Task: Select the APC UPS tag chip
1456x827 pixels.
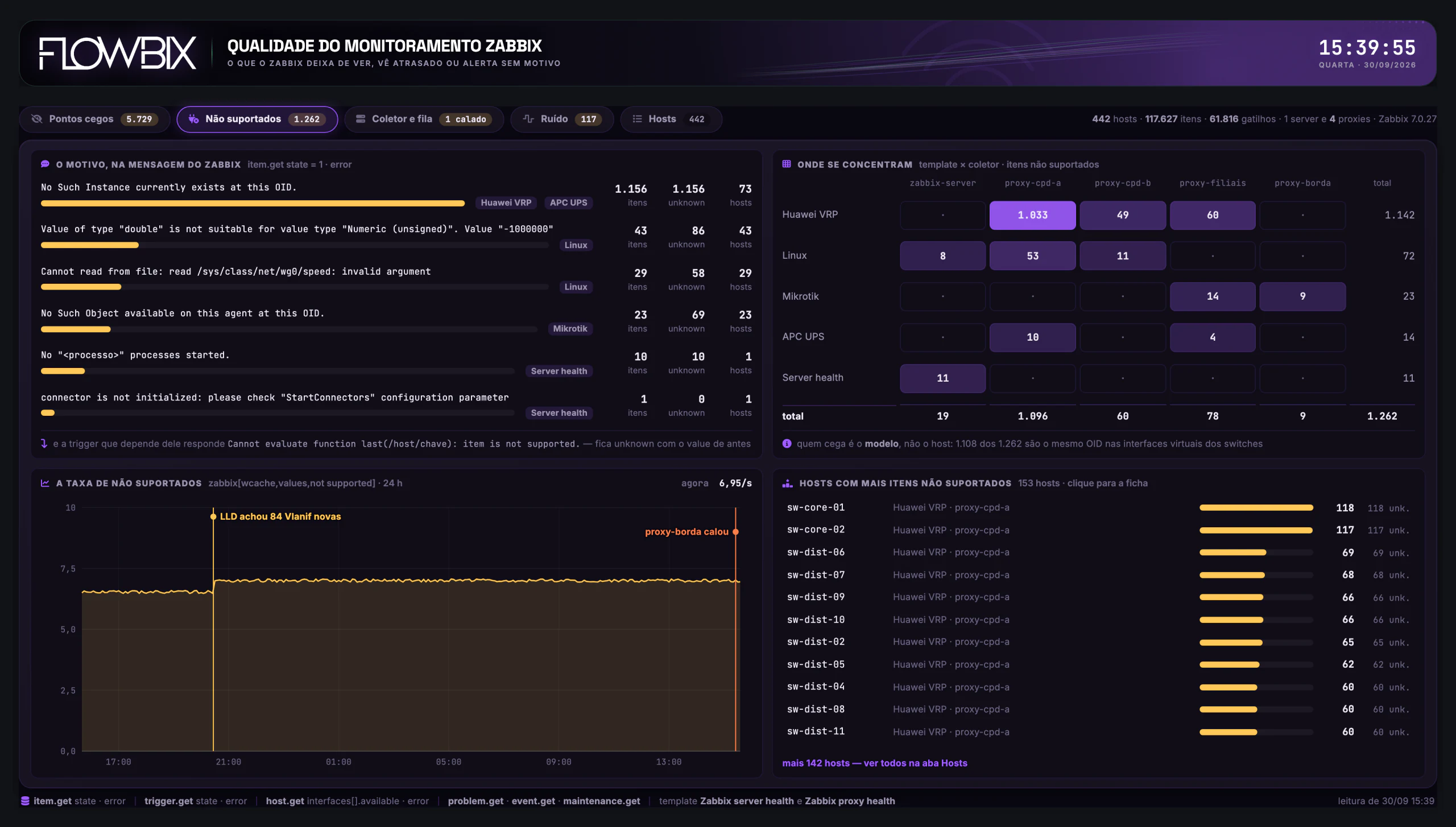Action: point(568,202)
